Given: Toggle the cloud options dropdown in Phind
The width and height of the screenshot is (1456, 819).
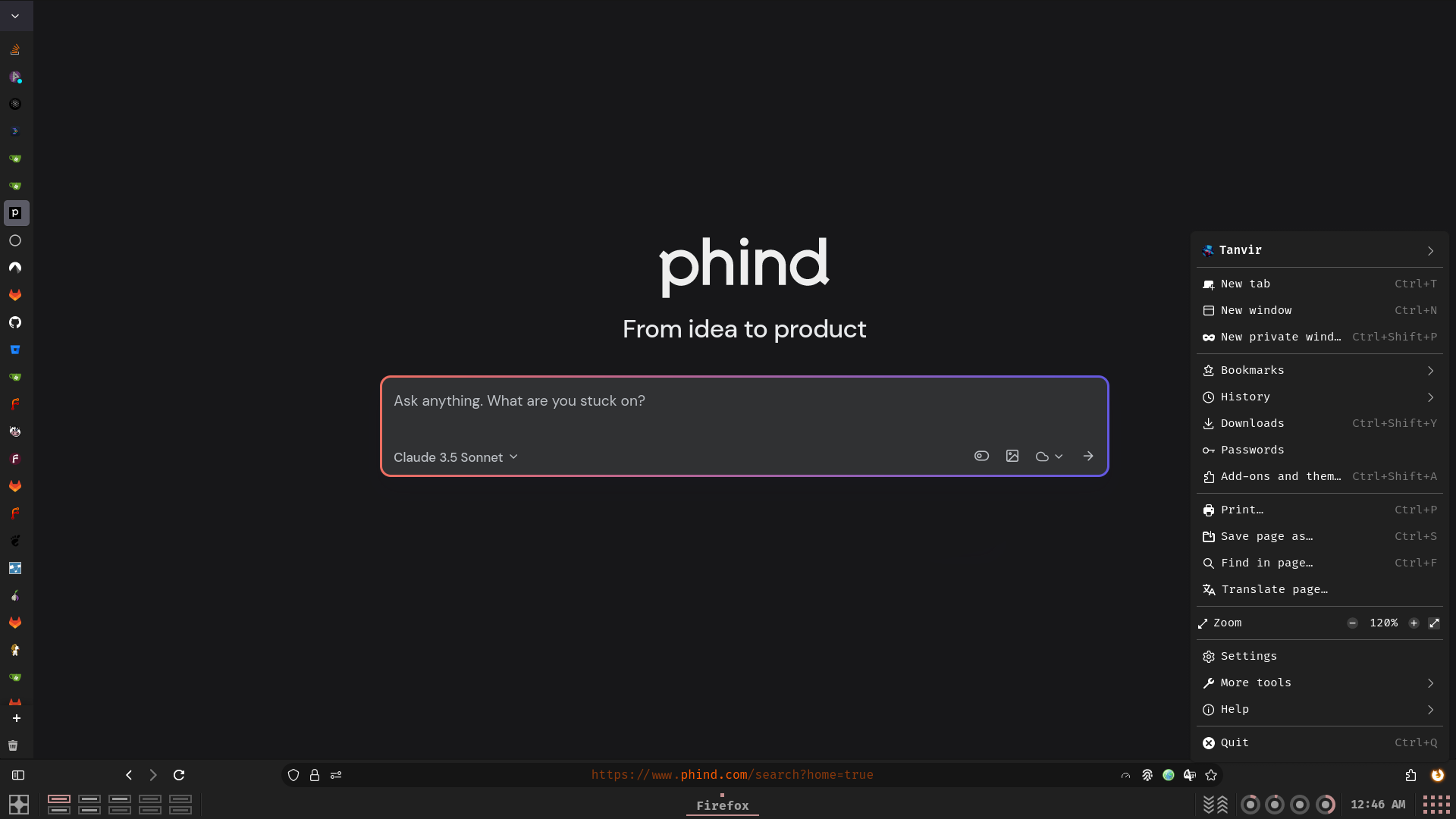Looking at the screenshot, I should pyautogui.click(x=1049, y=457).
